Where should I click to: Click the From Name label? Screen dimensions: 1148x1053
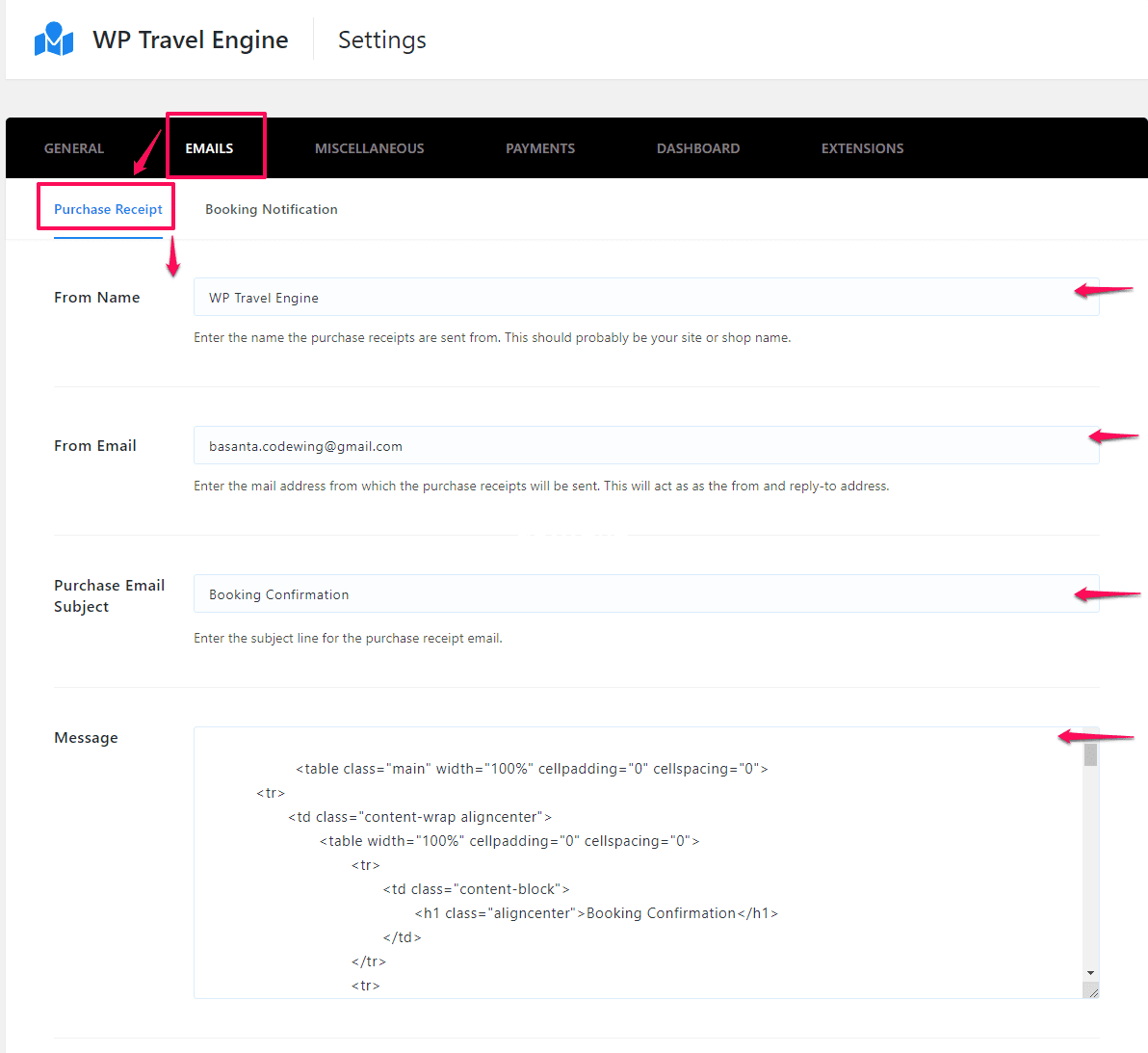(96, 298)
